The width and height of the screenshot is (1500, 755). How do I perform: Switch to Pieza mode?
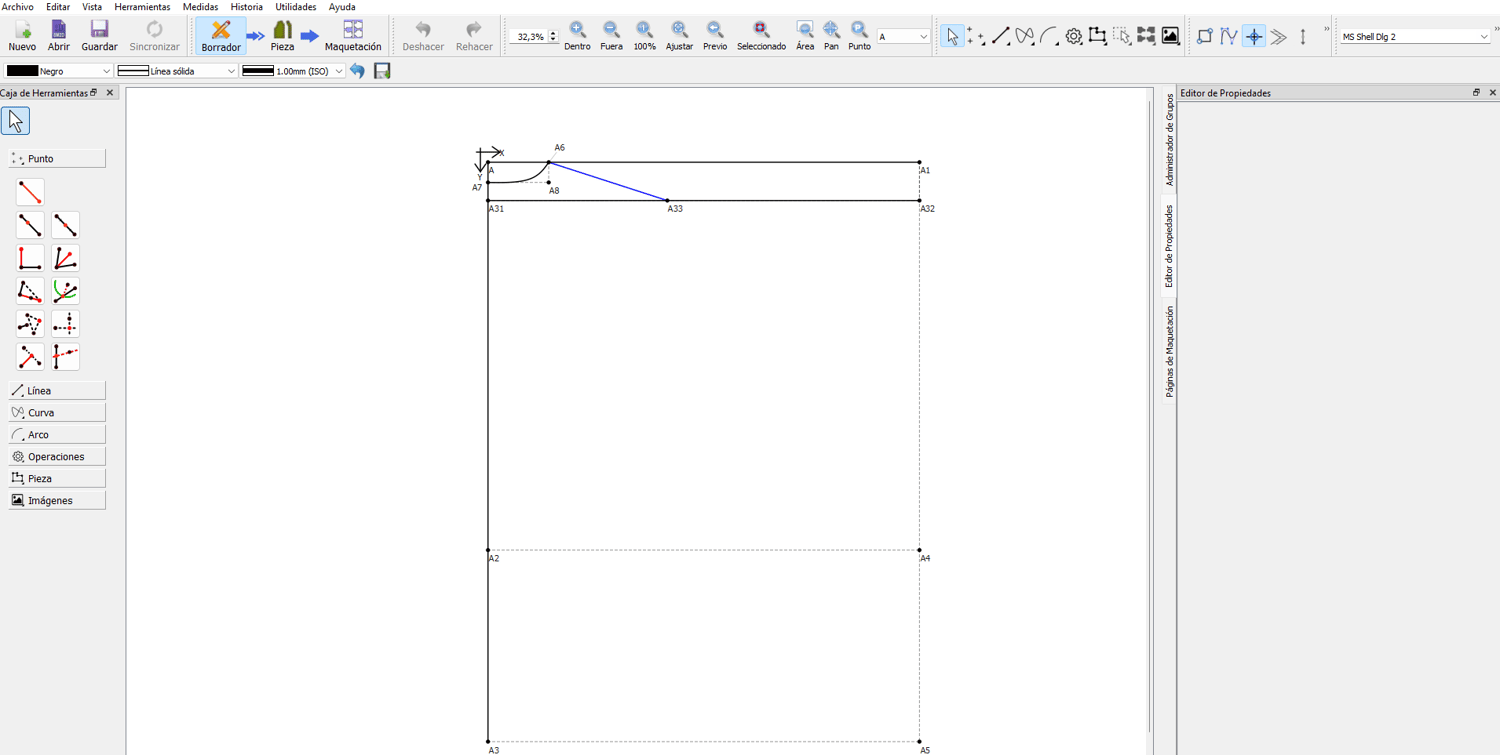283,36
